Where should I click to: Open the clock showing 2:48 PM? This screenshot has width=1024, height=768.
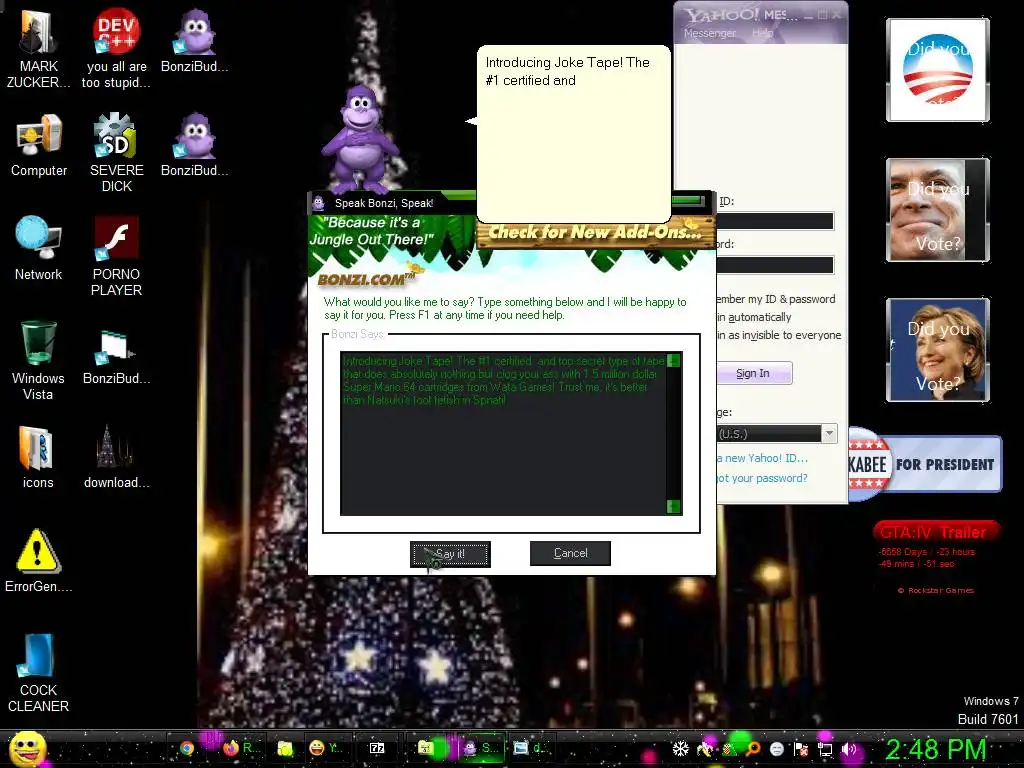coord(935,749)
